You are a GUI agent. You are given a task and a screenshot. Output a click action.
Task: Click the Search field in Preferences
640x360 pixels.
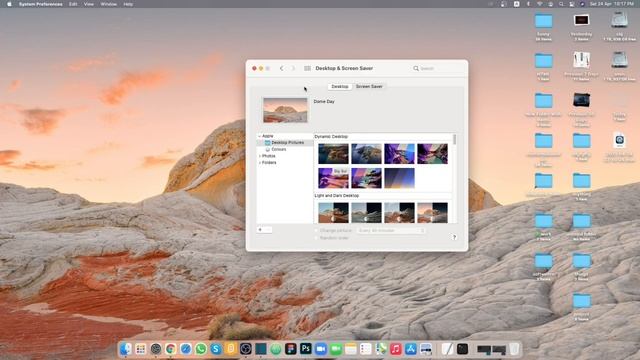tap(438, 68)
